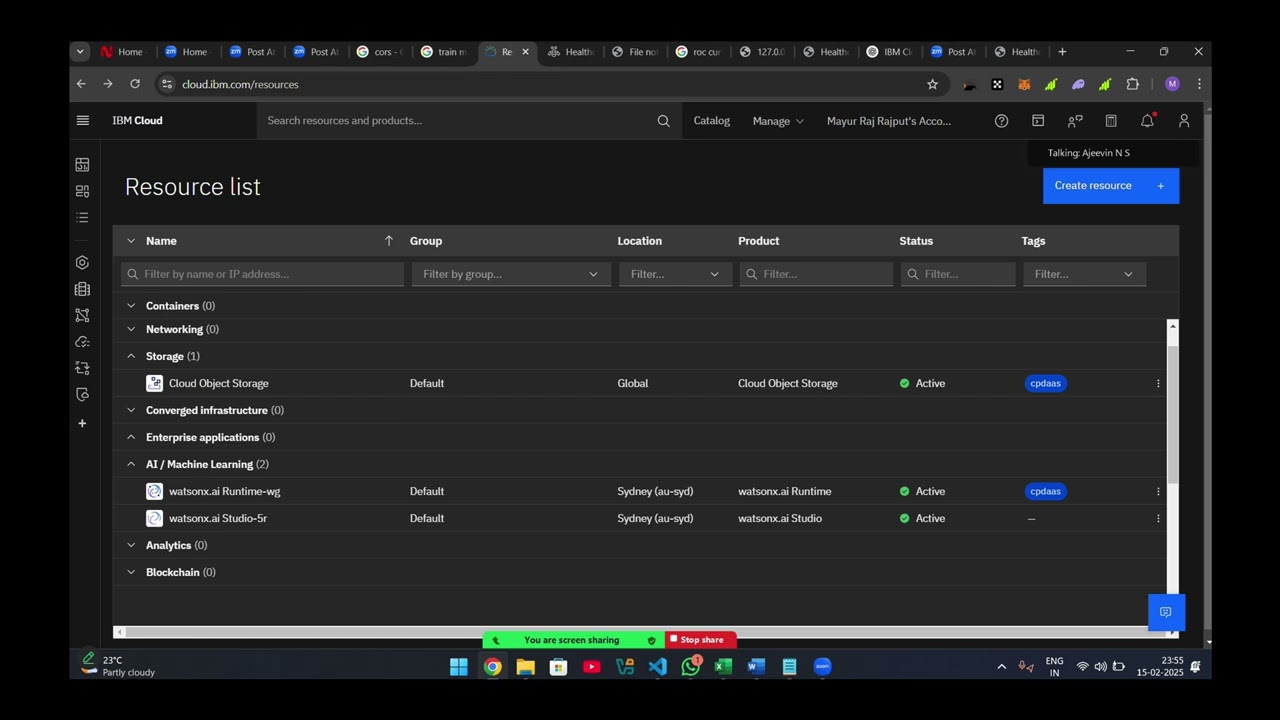The height and width of the screenshot is (720, 1280).
Task: Open Visual Studio Code from the taskbar
Action: coord(658,667)
